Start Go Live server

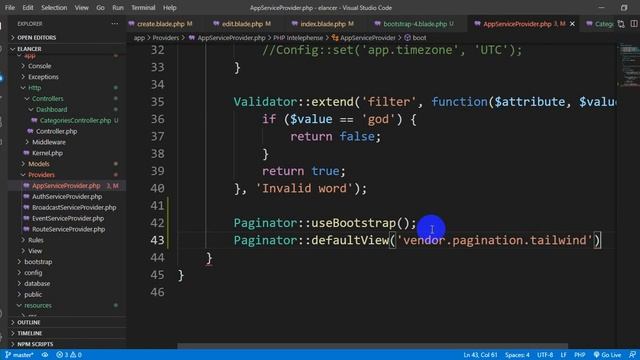(607, 355)
